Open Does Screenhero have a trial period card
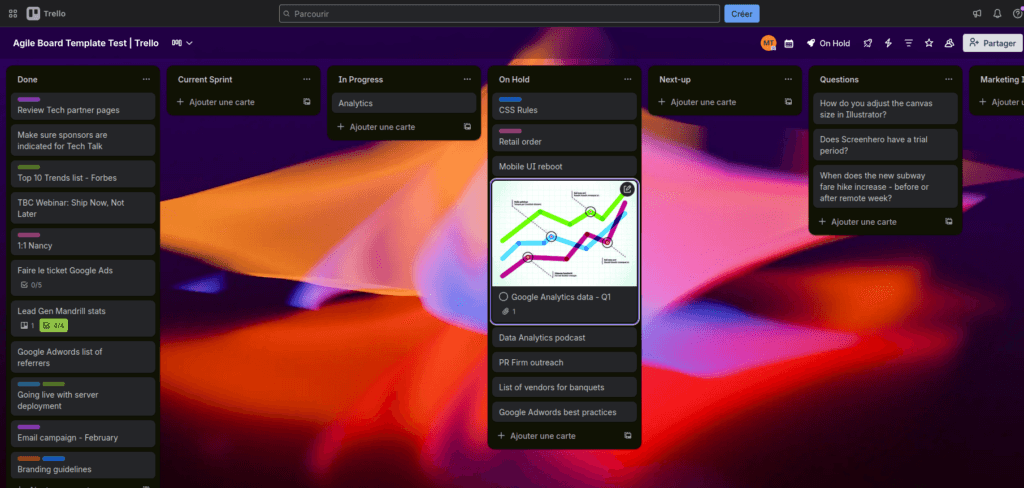 tap(886, 145)
